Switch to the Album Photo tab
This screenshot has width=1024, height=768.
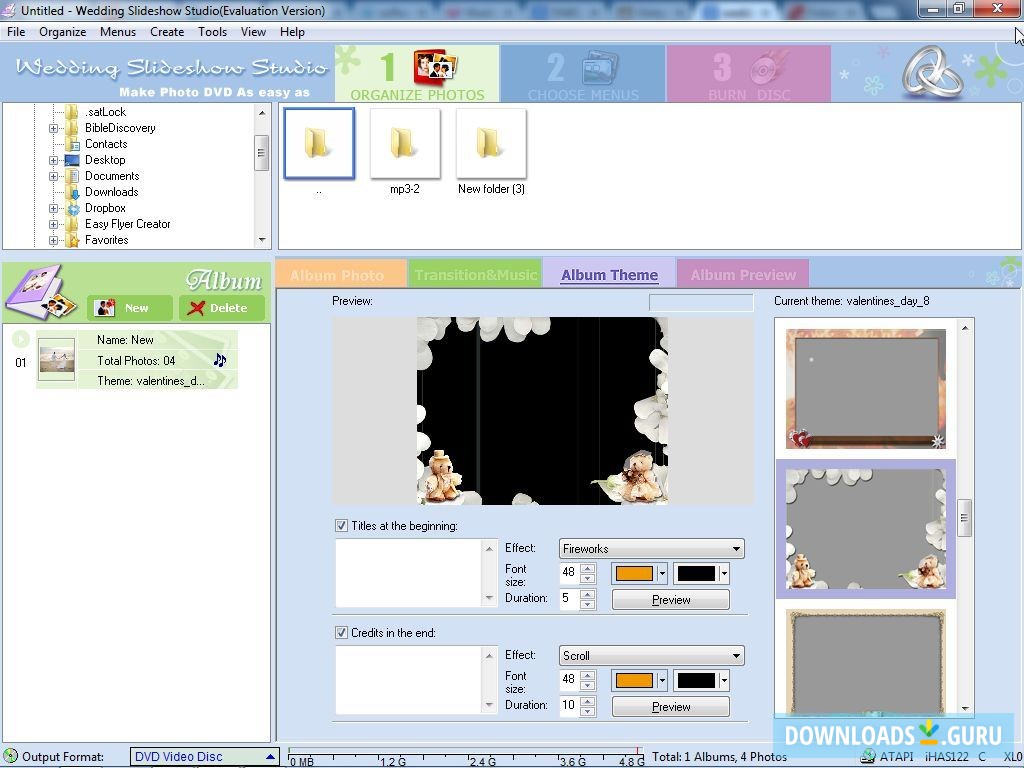click(341, 274)
